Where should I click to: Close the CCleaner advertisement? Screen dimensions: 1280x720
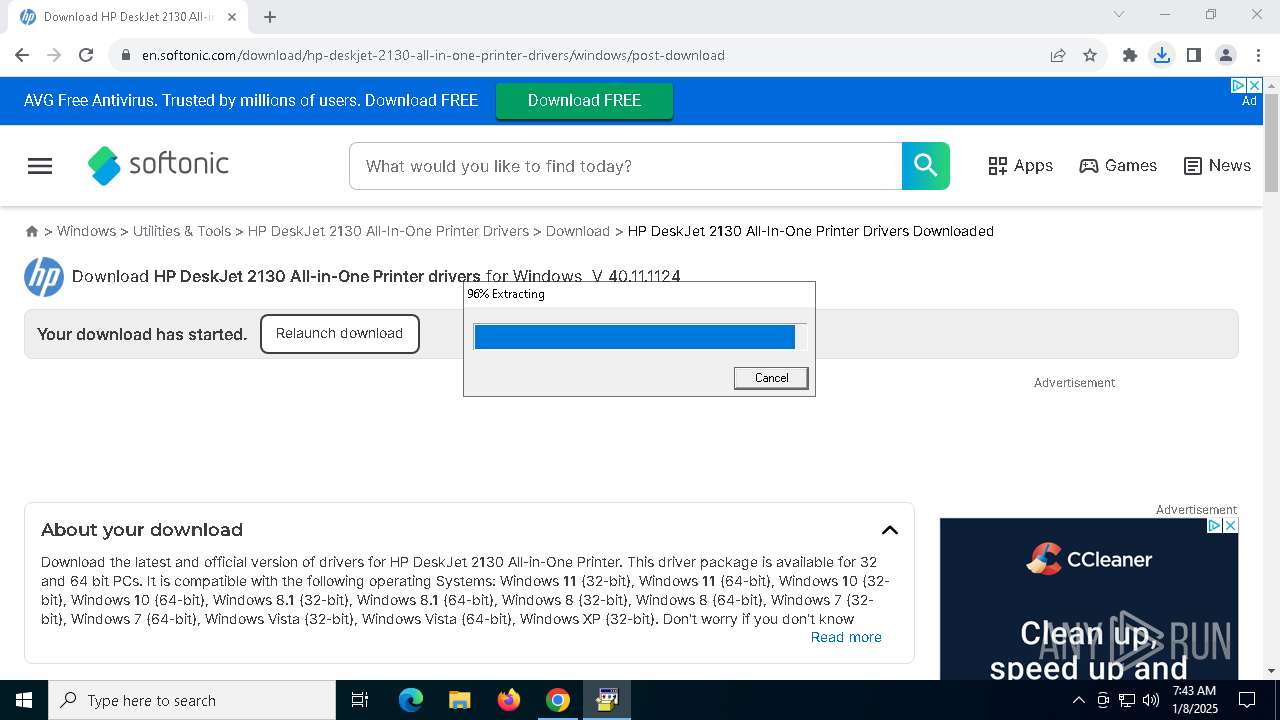tap(1231, 525)
